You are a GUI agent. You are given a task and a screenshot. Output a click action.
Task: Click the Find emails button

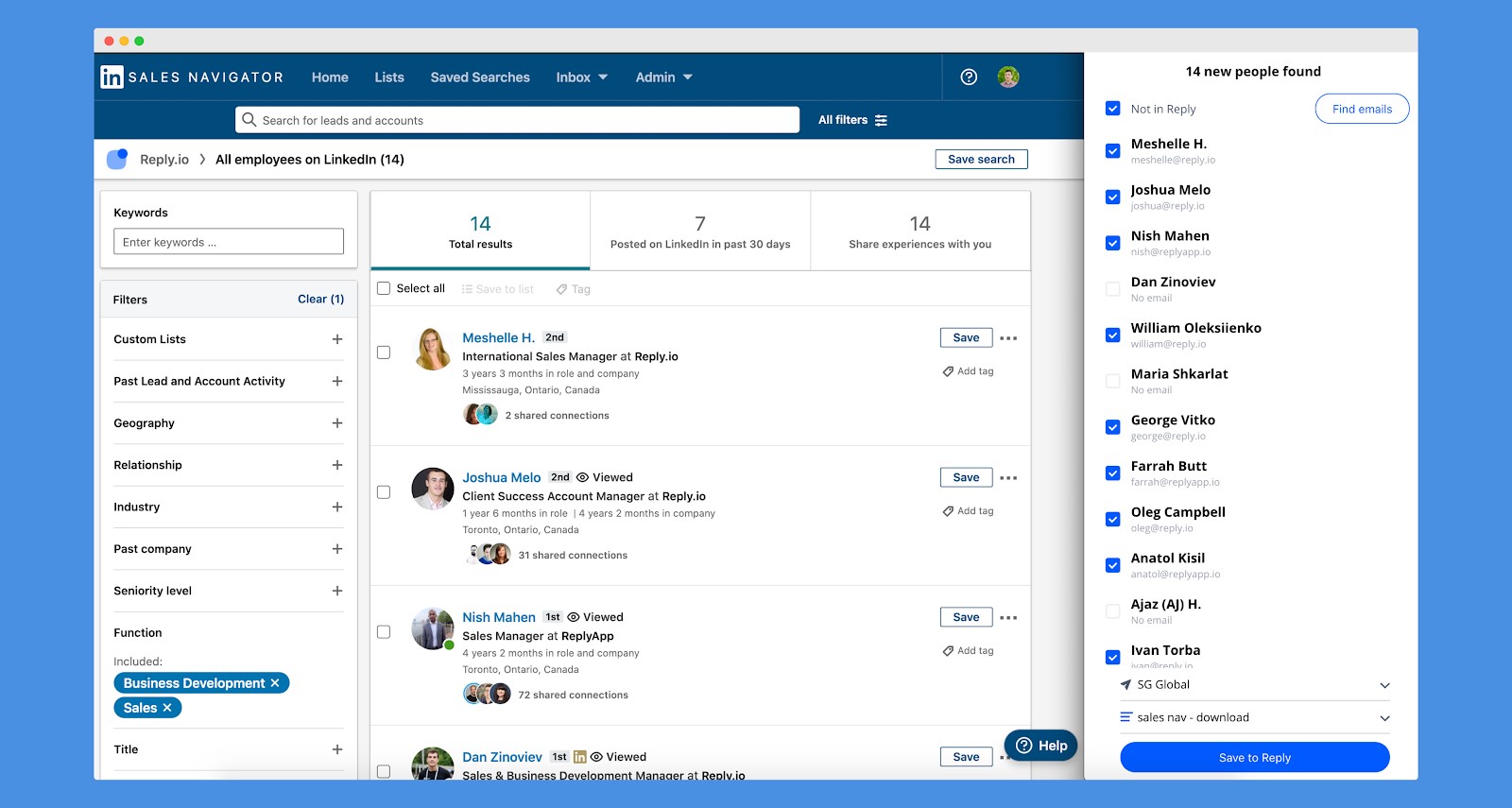[x=1362, y=109]
